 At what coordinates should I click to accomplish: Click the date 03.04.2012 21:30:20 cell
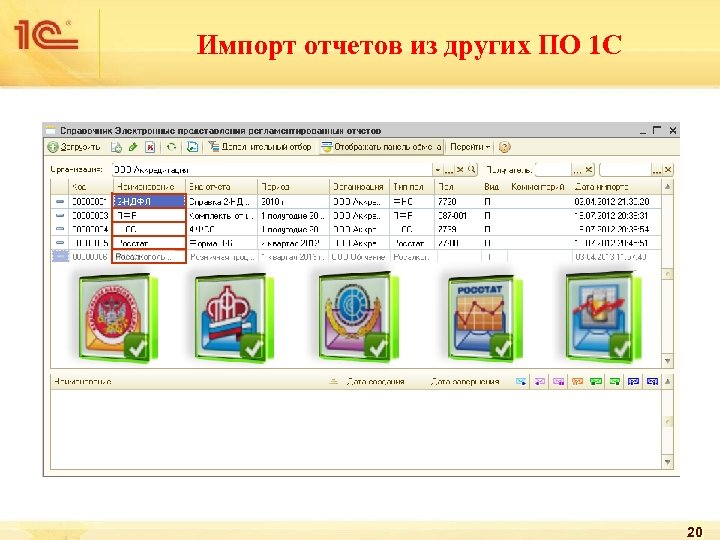pyautogui.click(x=616, y=201)
